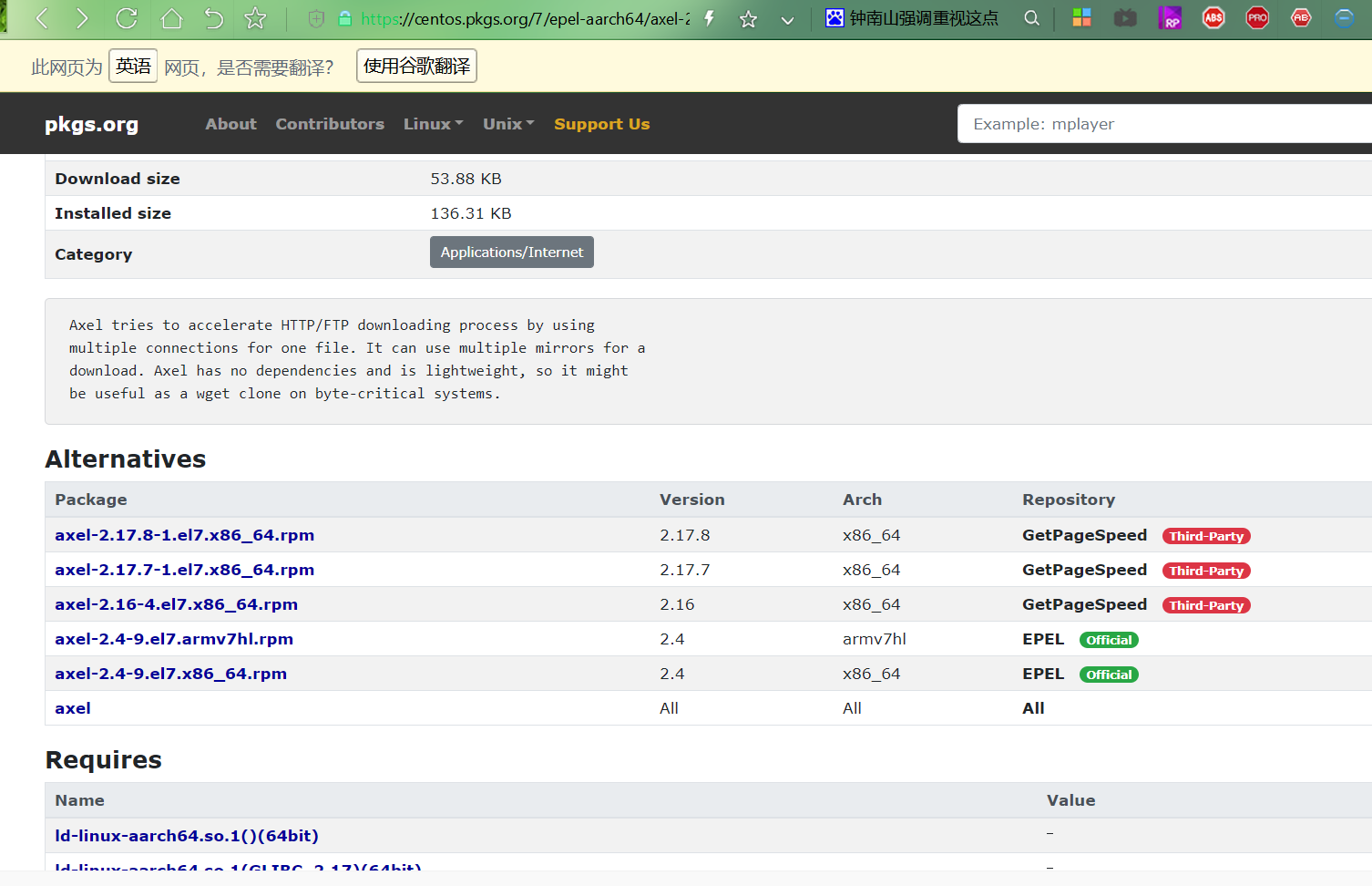The height and width of the screenshot is (886, 1372).
Task: Expand the Linux dropdown menu
Action: pyautogui.click(x=434, y=124)
